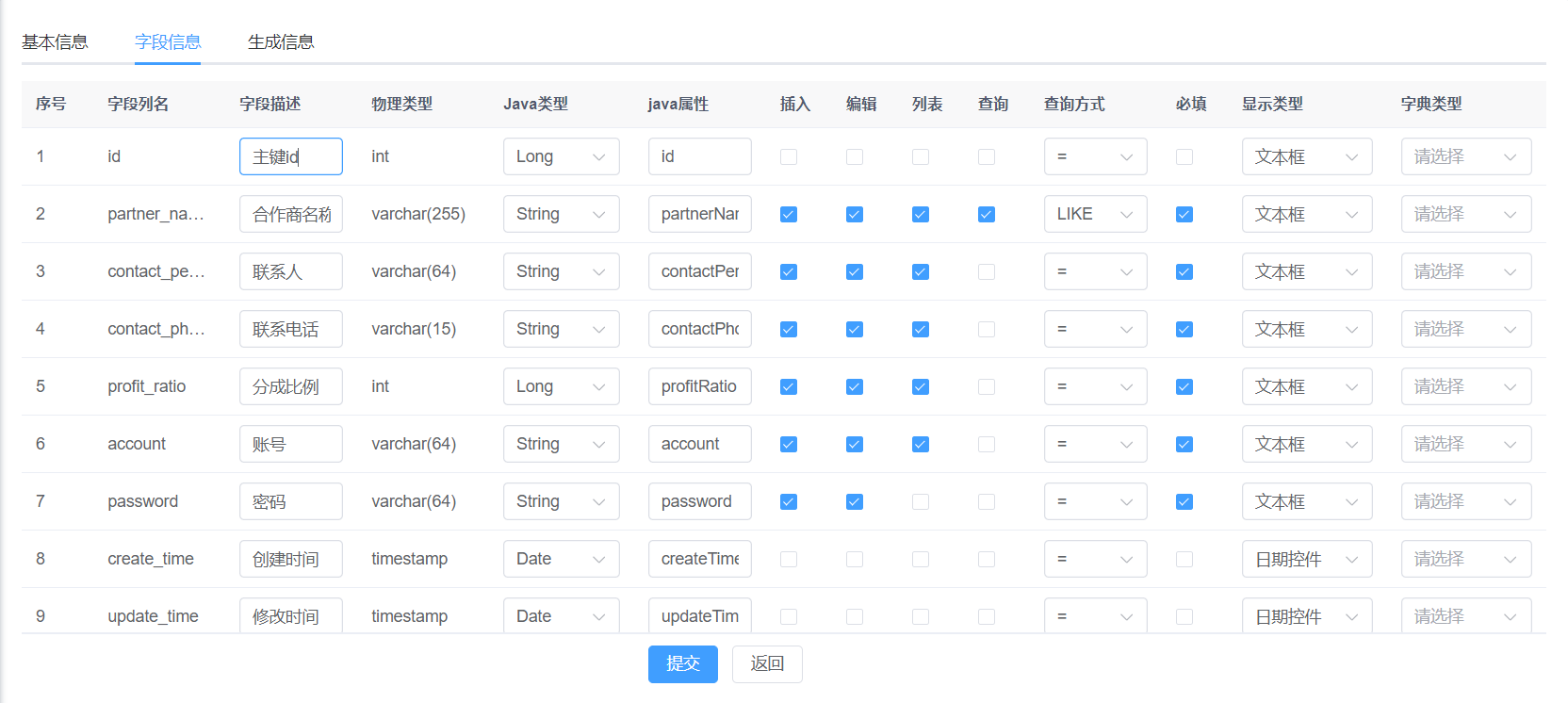This screenshot has width=1568, height=703.
Task: Open Java类型 dropdown for id row
Action: click(562, 156)
